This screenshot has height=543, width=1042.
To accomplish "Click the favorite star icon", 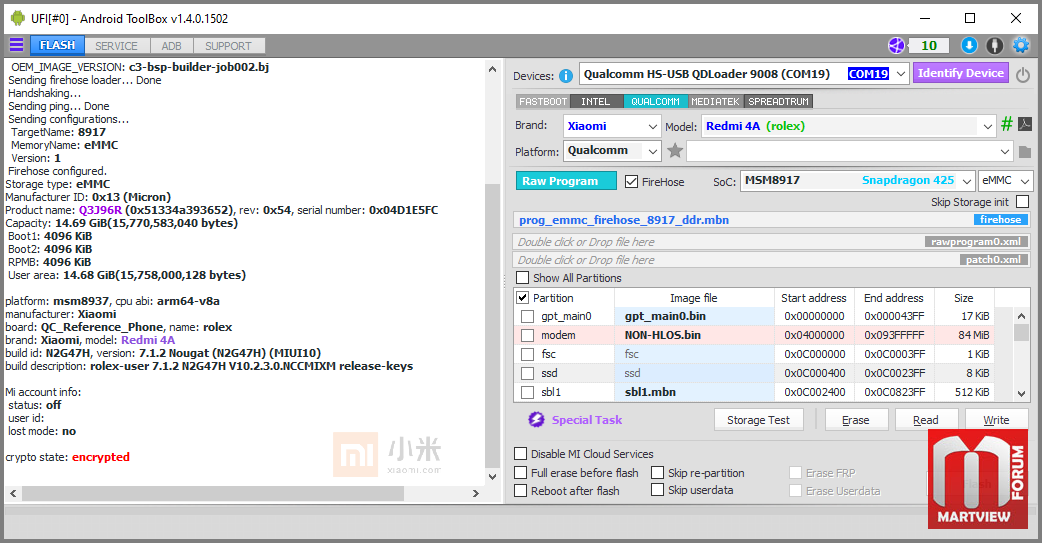I will 675,151.
